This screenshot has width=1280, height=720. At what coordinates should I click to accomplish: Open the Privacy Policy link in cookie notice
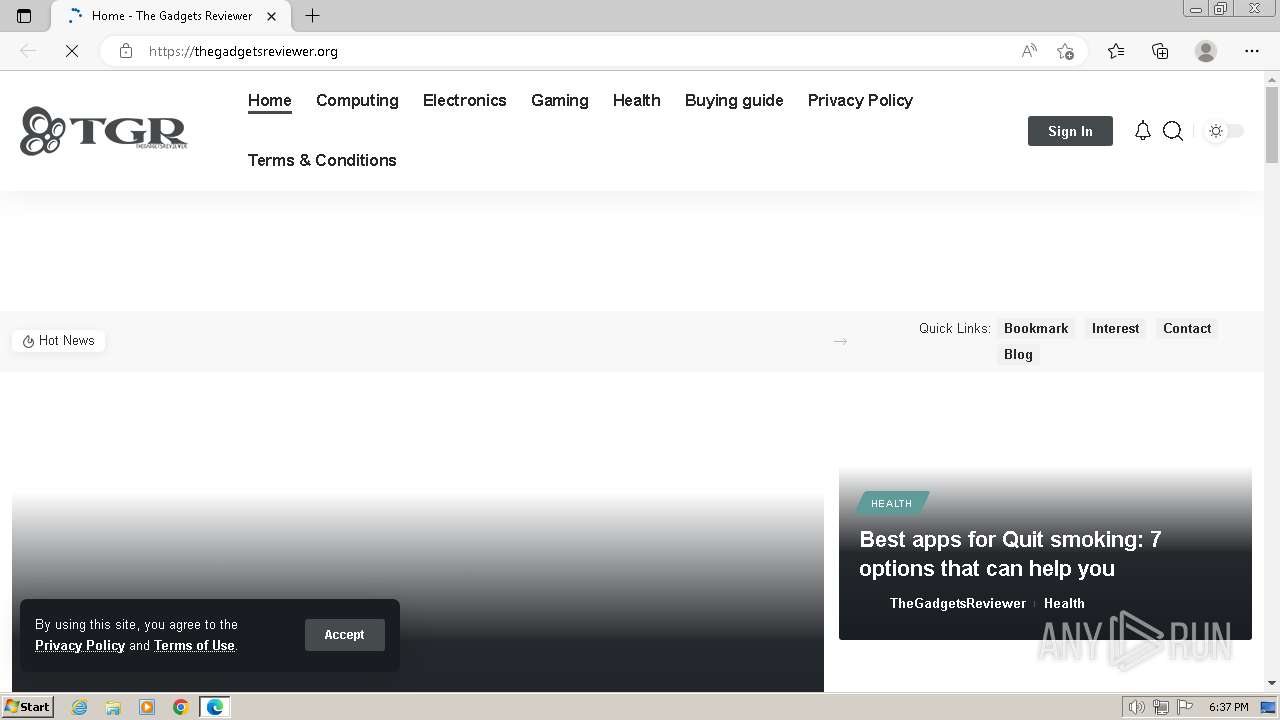(80, 645)
